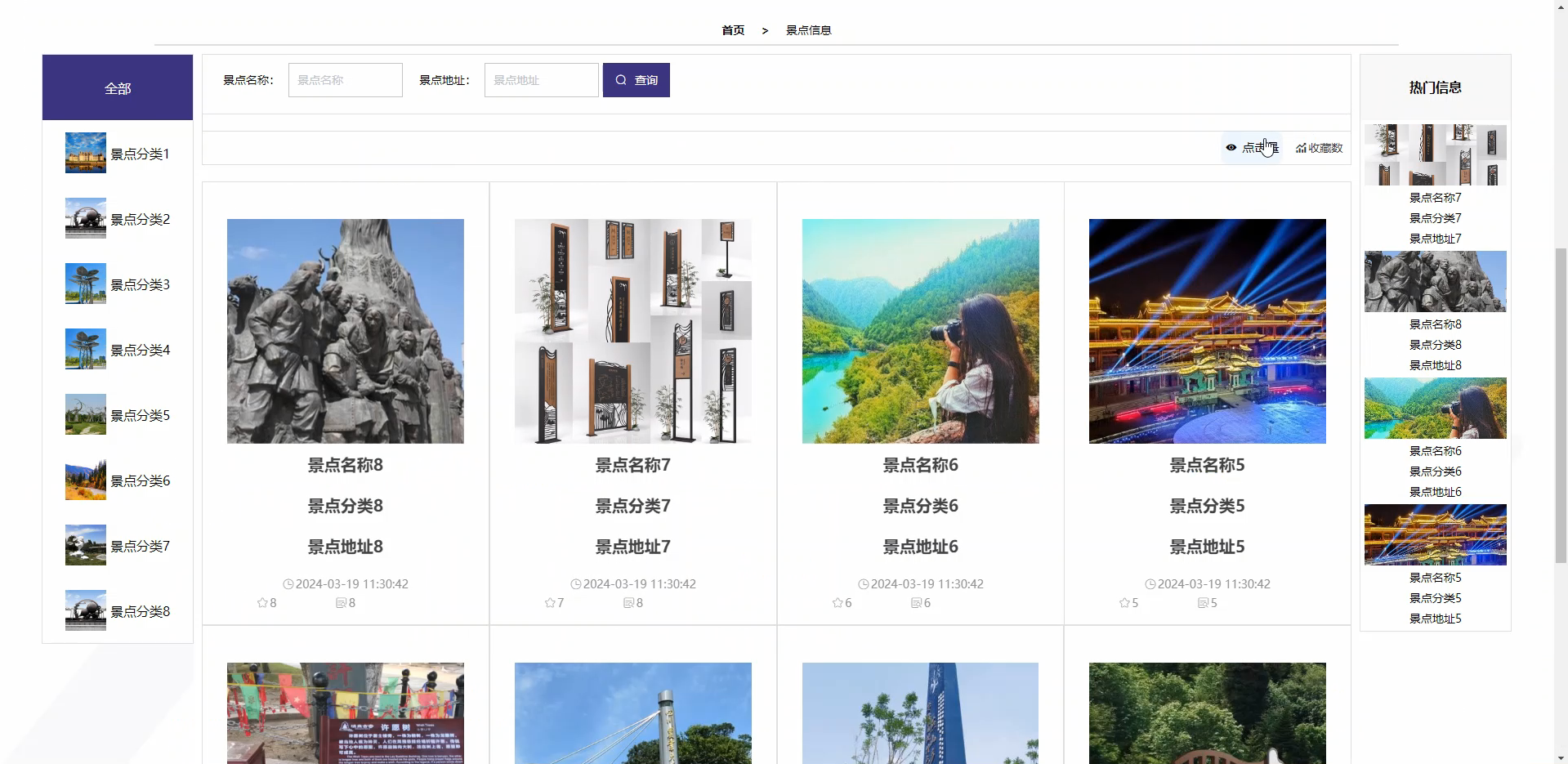
Task: Open hot info thumbnail for 景点名称6
Action: pyautogui.click(x=1436, y=408)
